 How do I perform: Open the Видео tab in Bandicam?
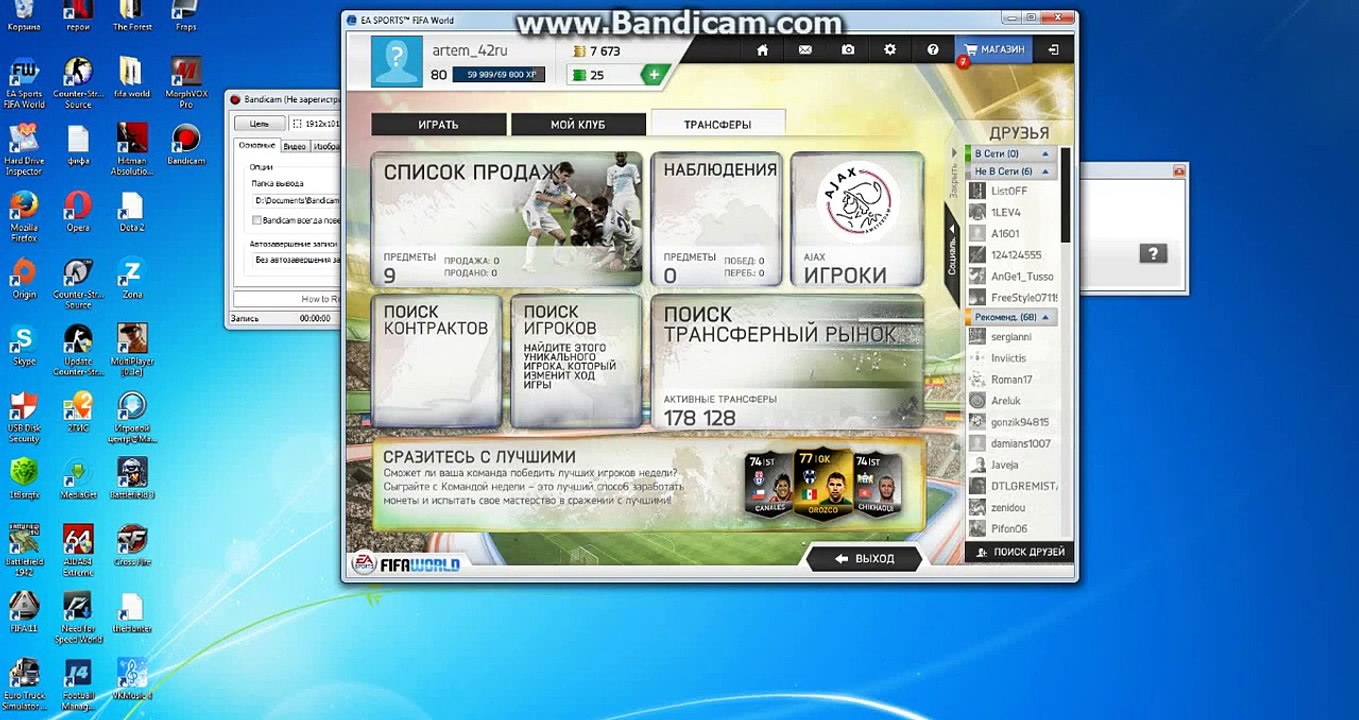click(x=294, y=146)
